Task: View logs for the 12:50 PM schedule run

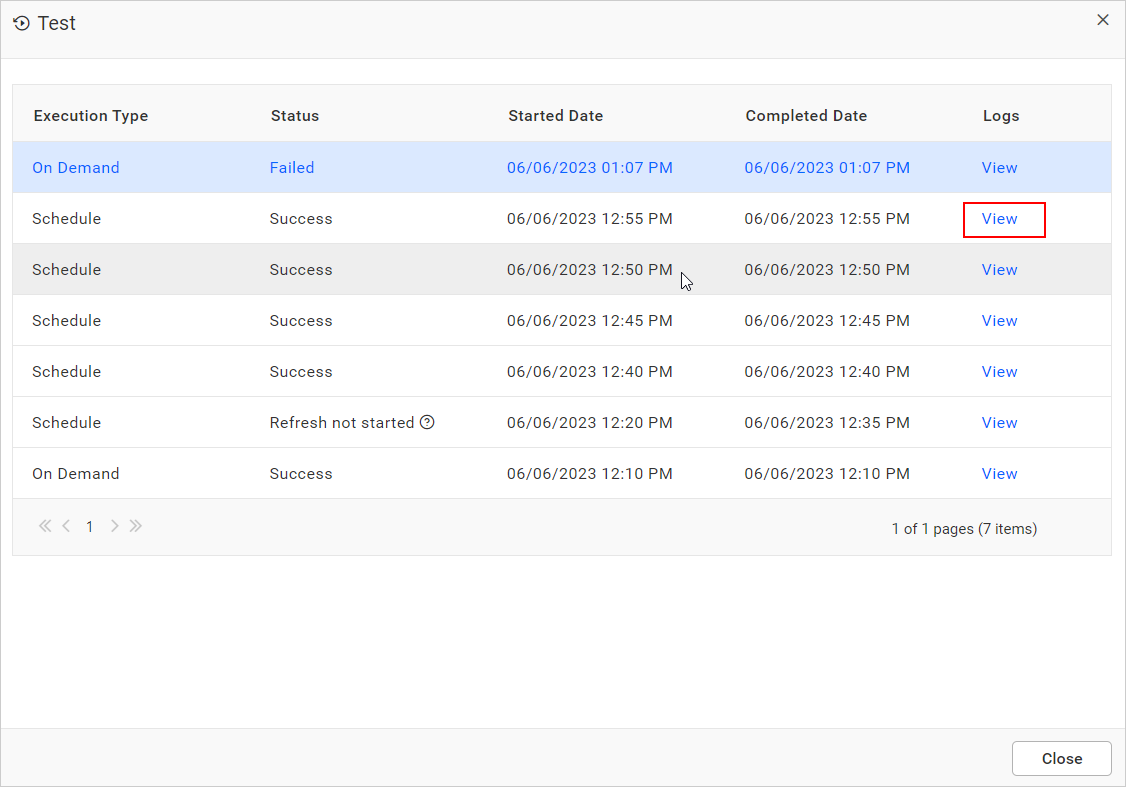Action: [999, 269]
